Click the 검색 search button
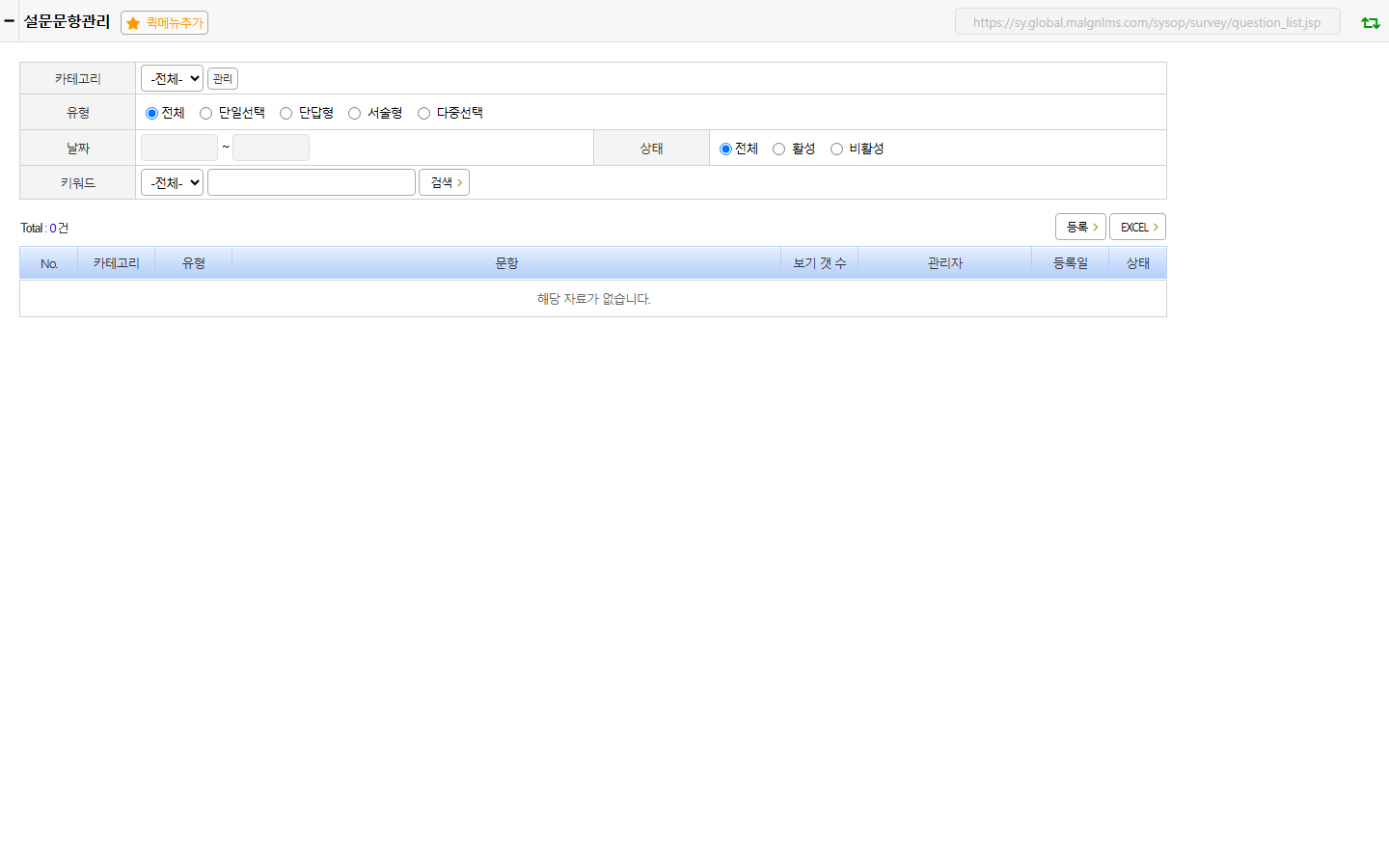 coord(444,182)
